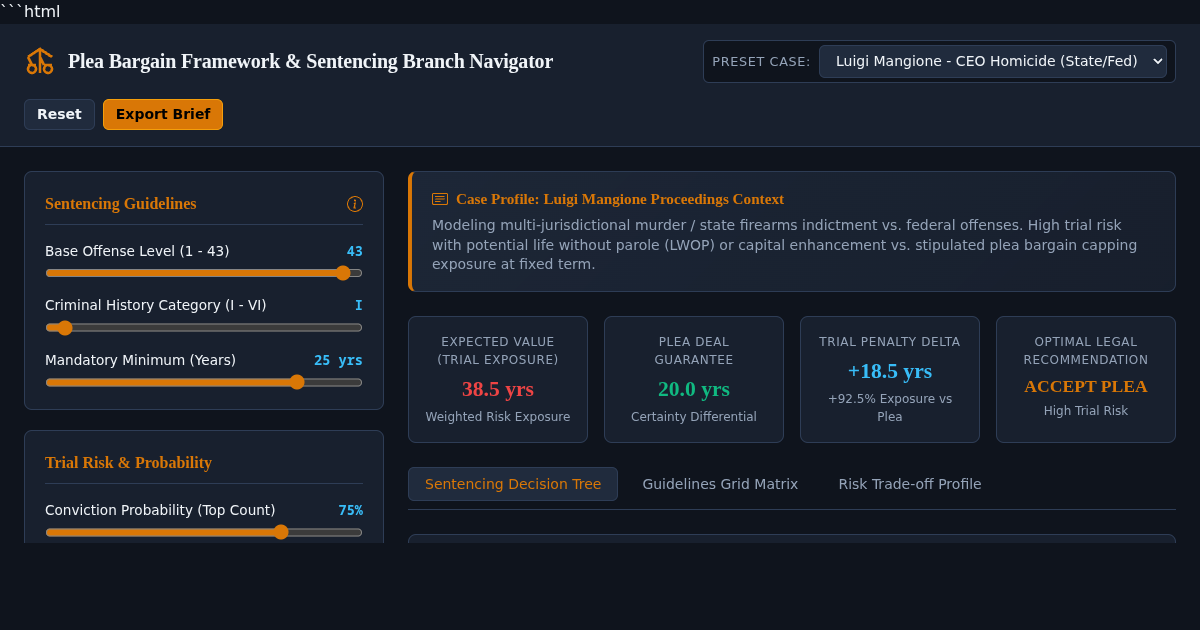The image size is (1200, 630).
Task: Click the High Trial Risk caption
Action: (x=1086, y=411)
